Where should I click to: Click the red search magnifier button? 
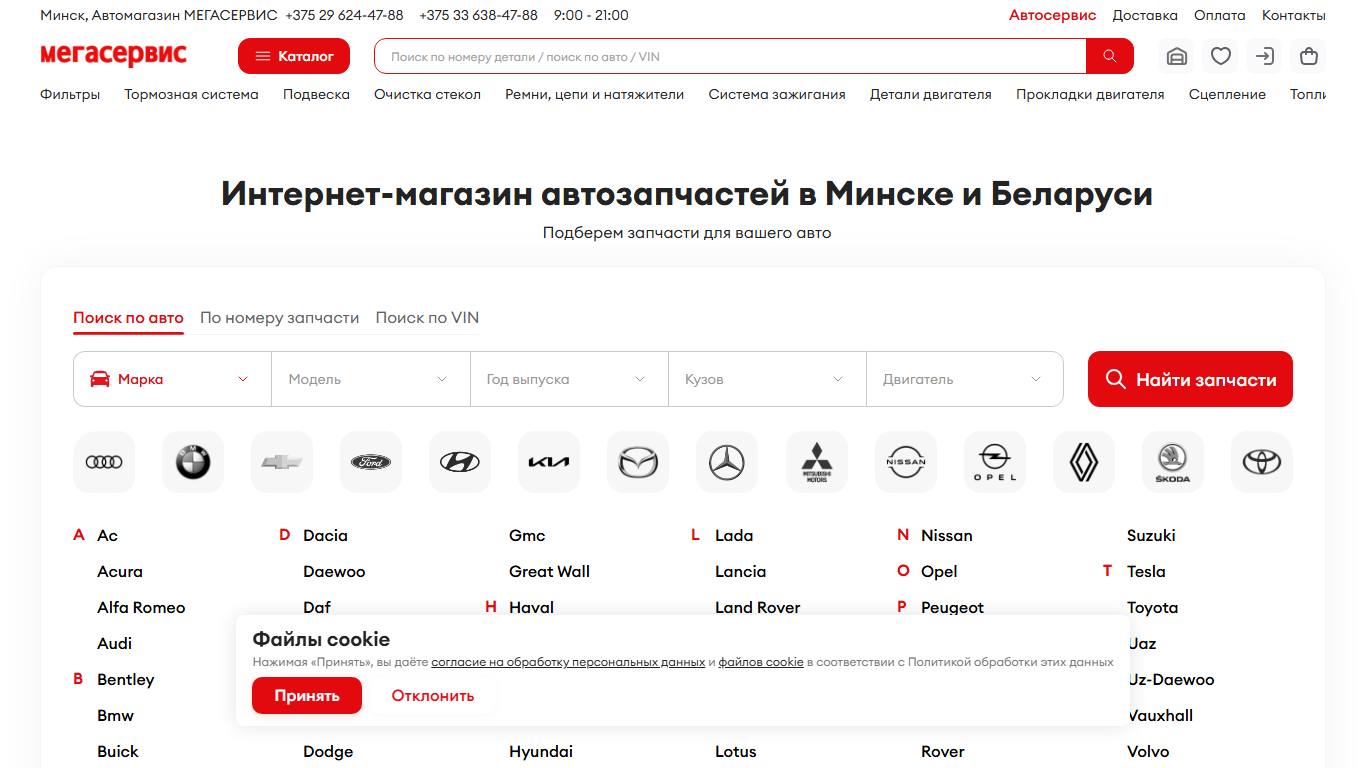1110,56
